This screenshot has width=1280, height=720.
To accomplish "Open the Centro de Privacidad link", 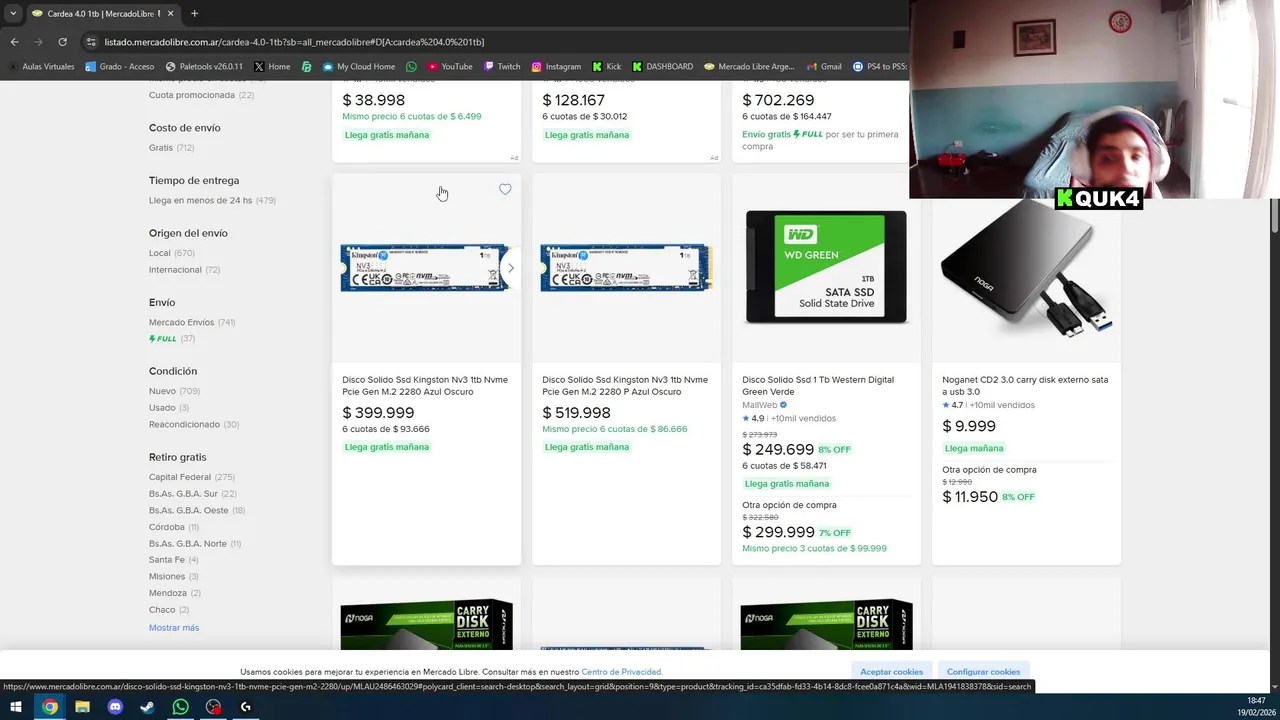I will 622,672.
